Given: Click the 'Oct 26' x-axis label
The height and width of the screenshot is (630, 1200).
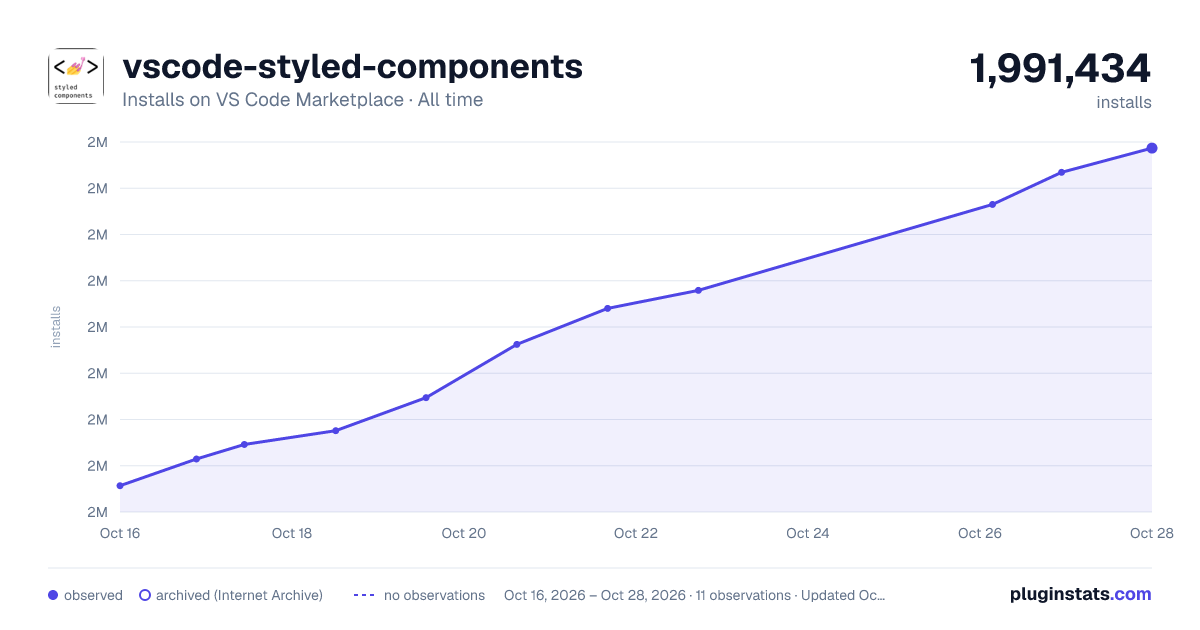Looking at the screenshot, I should (980, 533).
